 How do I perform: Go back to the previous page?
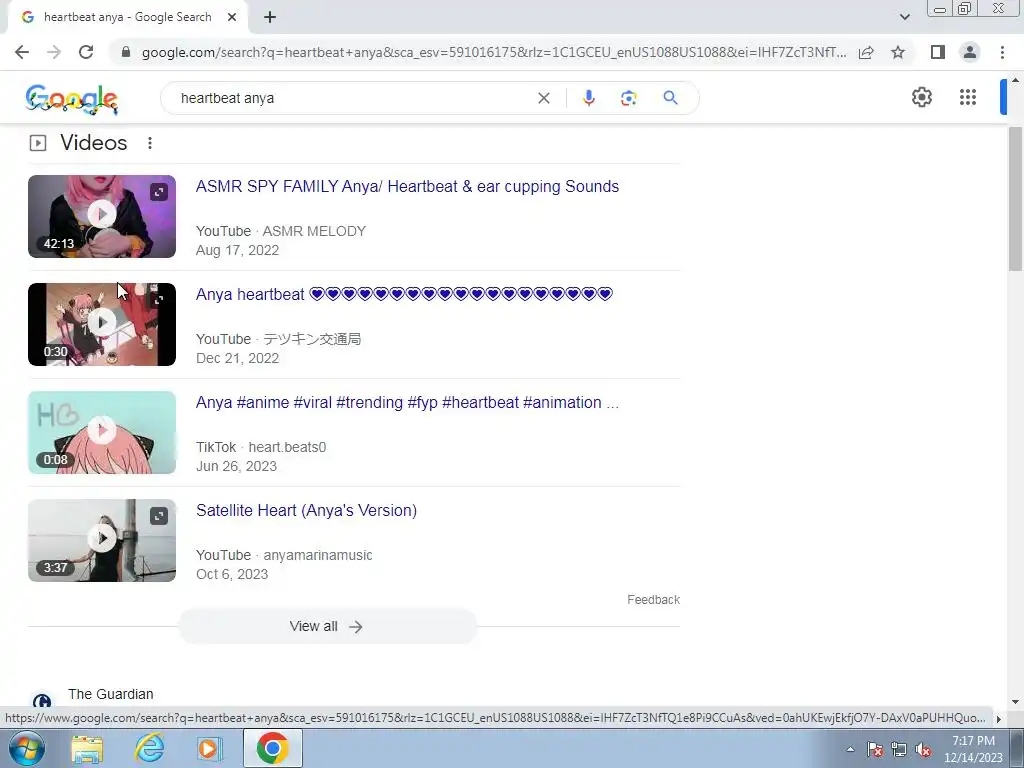22,52
